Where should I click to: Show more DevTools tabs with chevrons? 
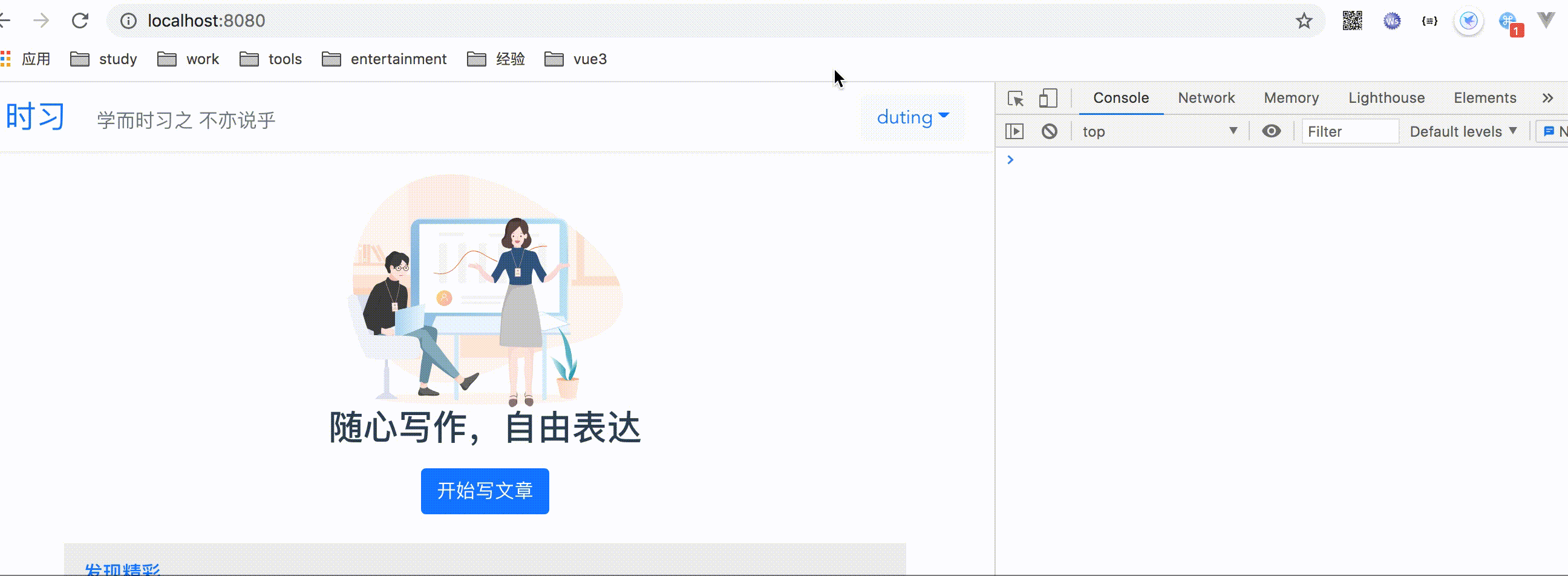point(1548,98)
